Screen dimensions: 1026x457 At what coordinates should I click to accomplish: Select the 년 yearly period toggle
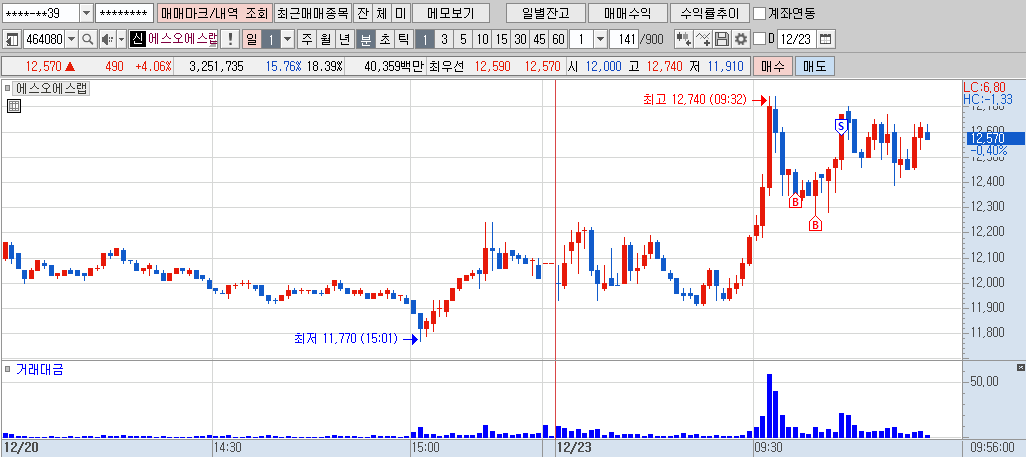(344, 39)
